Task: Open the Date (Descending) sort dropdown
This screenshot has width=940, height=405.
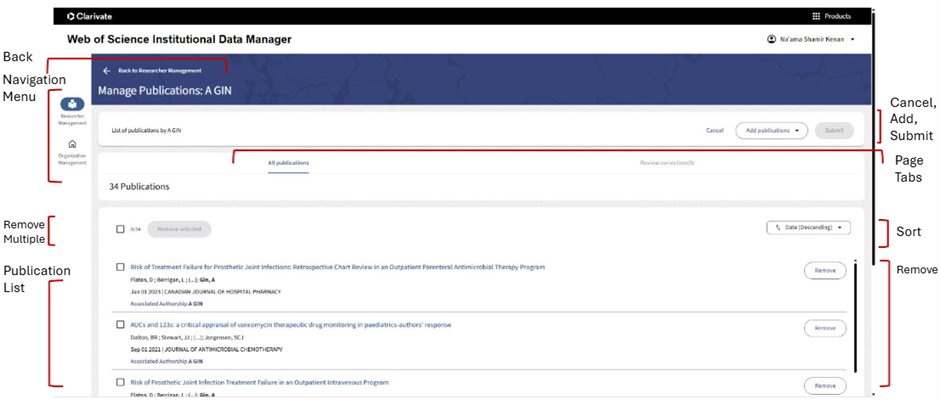Action: tap(808, 228)
